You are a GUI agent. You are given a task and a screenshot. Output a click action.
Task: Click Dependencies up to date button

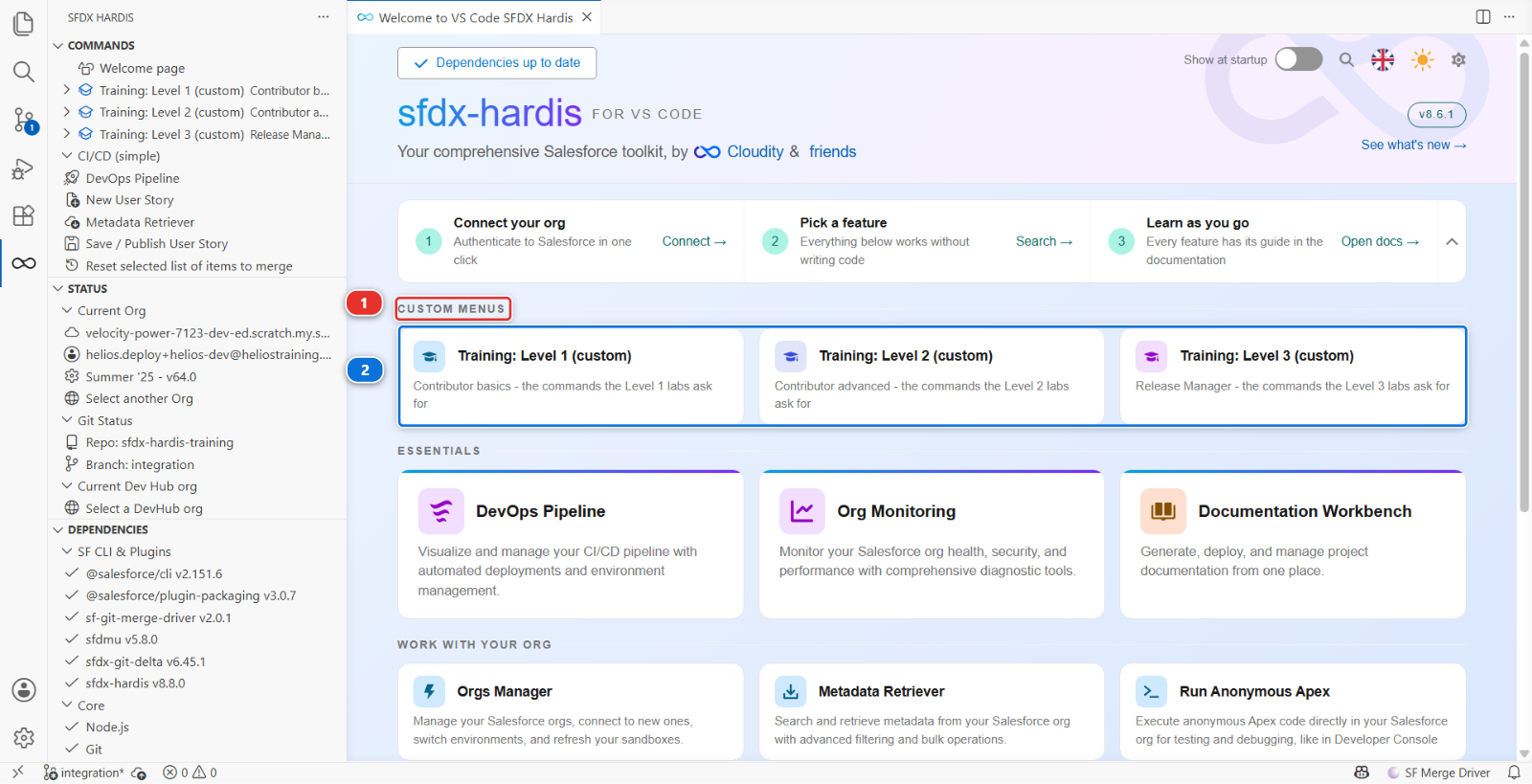coord(497,63)
